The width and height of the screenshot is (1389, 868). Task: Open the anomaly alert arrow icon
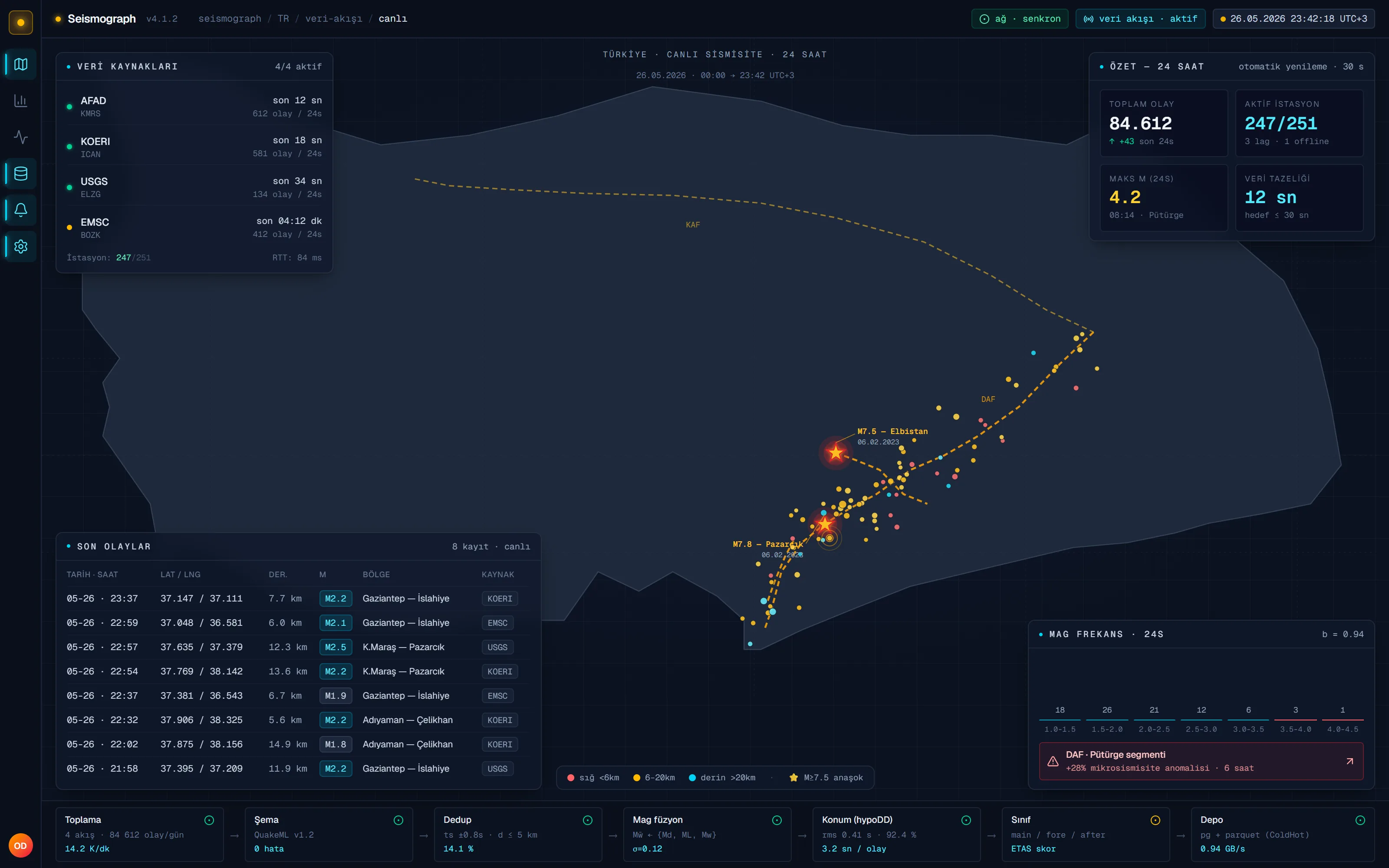[1350, 761]
